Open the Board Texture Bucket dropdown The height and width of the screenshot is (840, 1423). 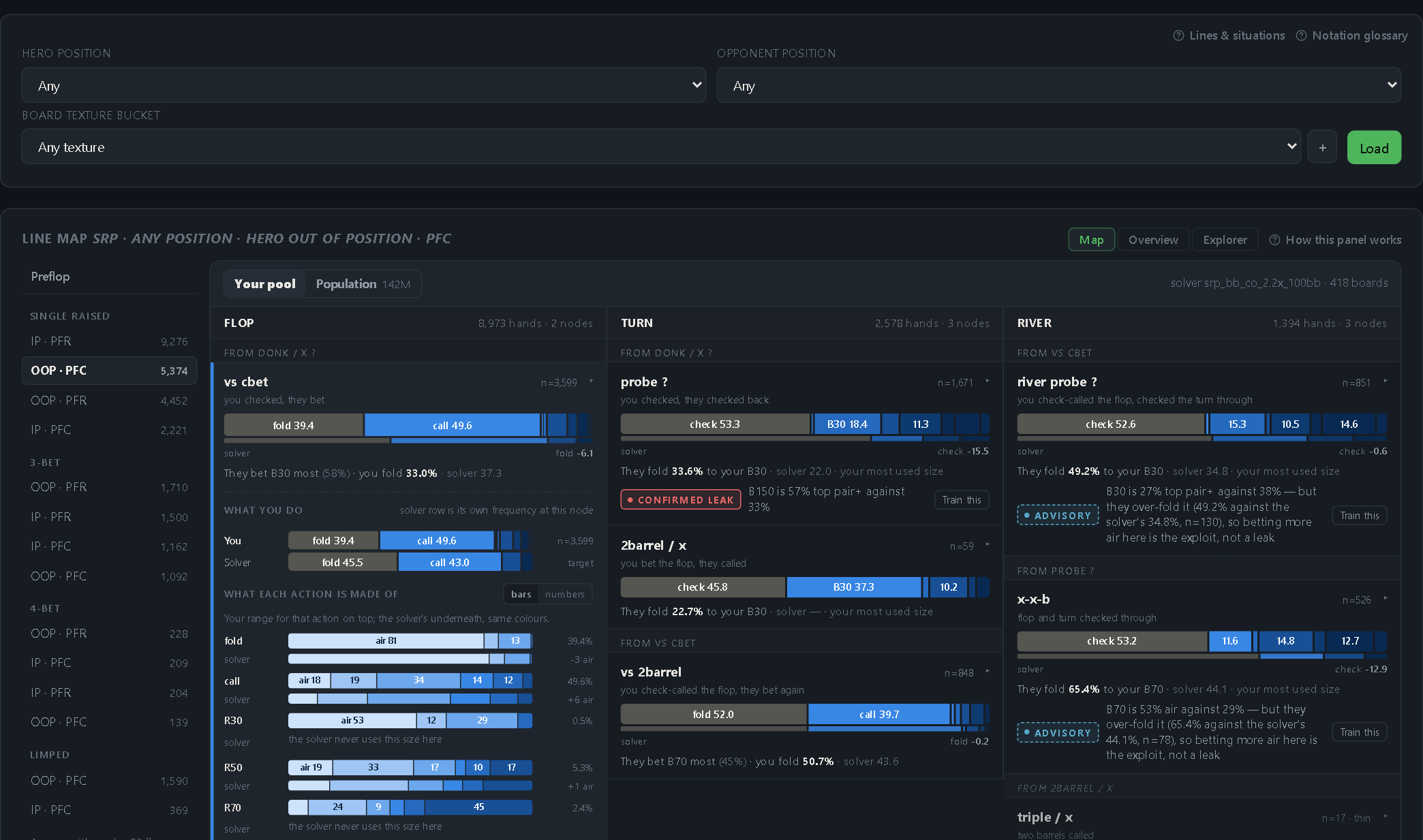(661, 147)
